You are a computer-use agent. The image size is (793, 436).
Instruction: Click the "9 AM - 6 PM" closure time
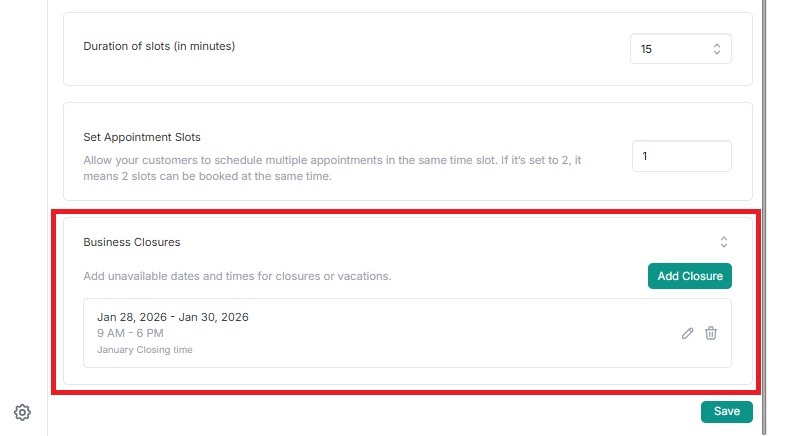tap(130, 333)
